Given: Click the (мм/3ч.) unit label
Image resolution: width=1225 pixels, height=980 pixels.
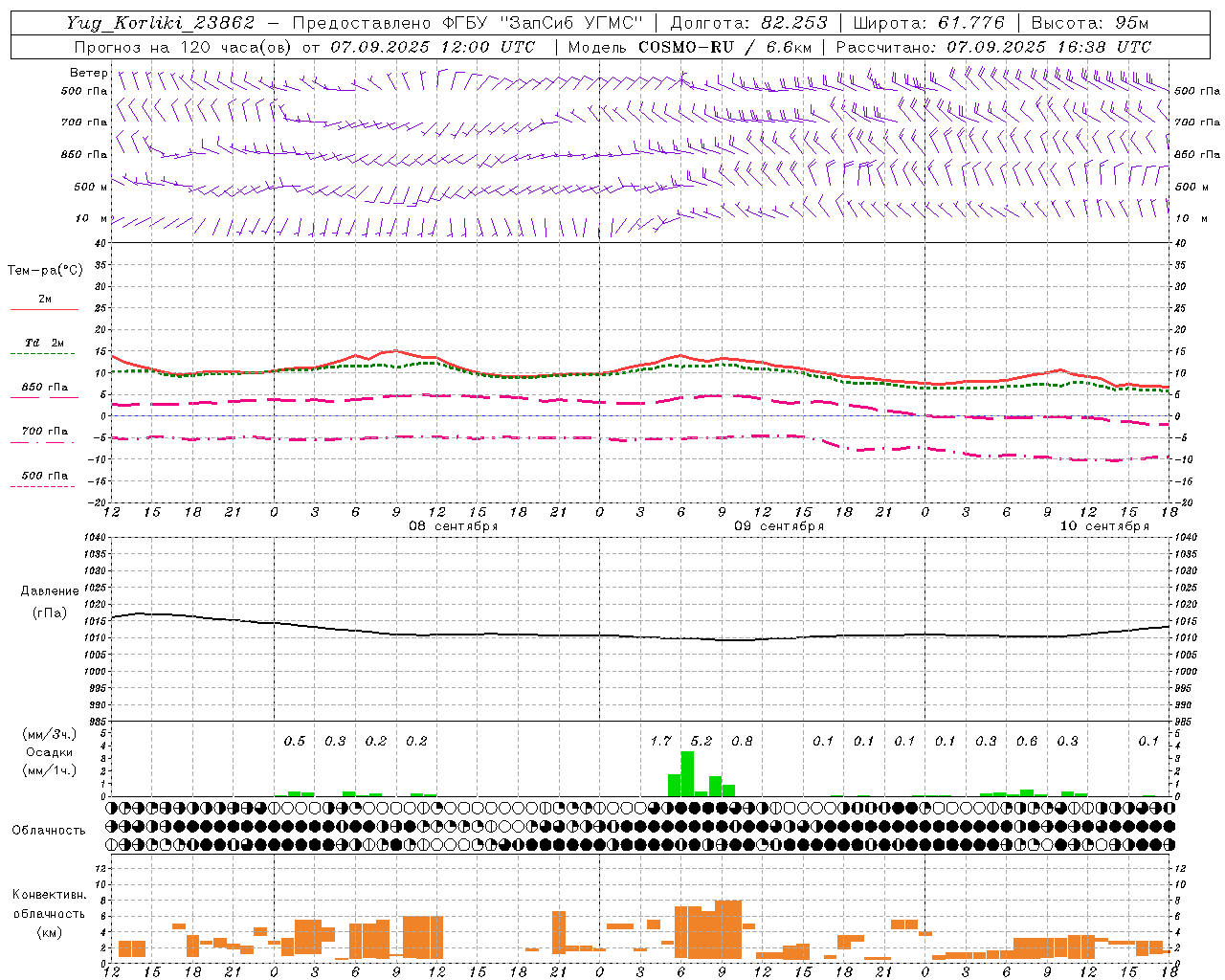Looking at the screenshot, I should click(x=50, y=734).
